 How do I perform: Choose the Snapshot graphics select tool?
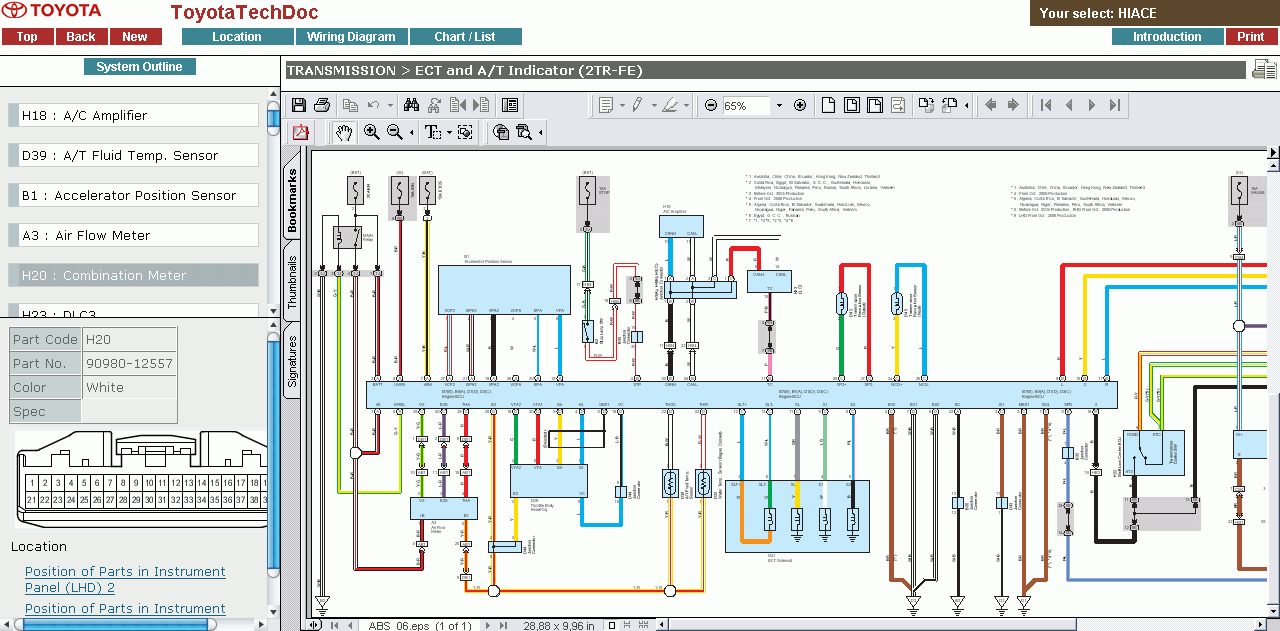pyautogui.click(x=465, y=132)
